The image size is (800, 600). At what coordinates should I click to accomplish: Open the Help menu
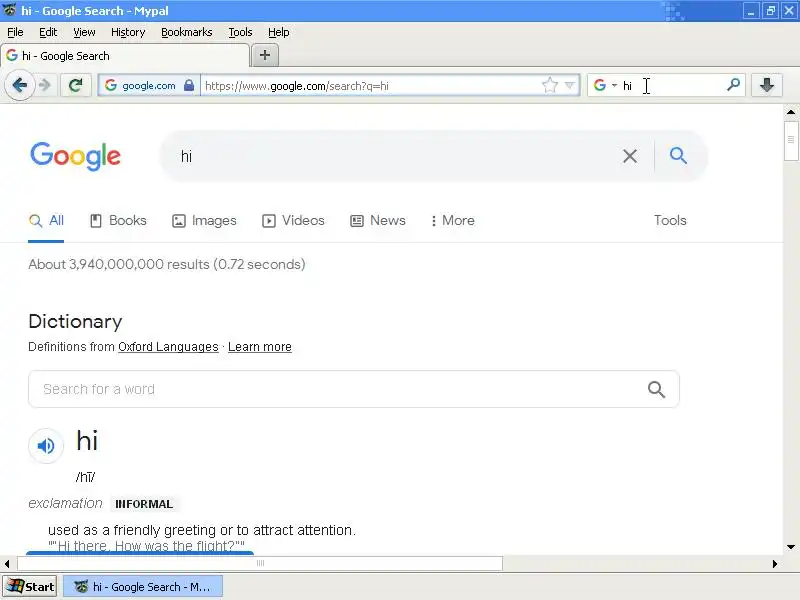279,32
